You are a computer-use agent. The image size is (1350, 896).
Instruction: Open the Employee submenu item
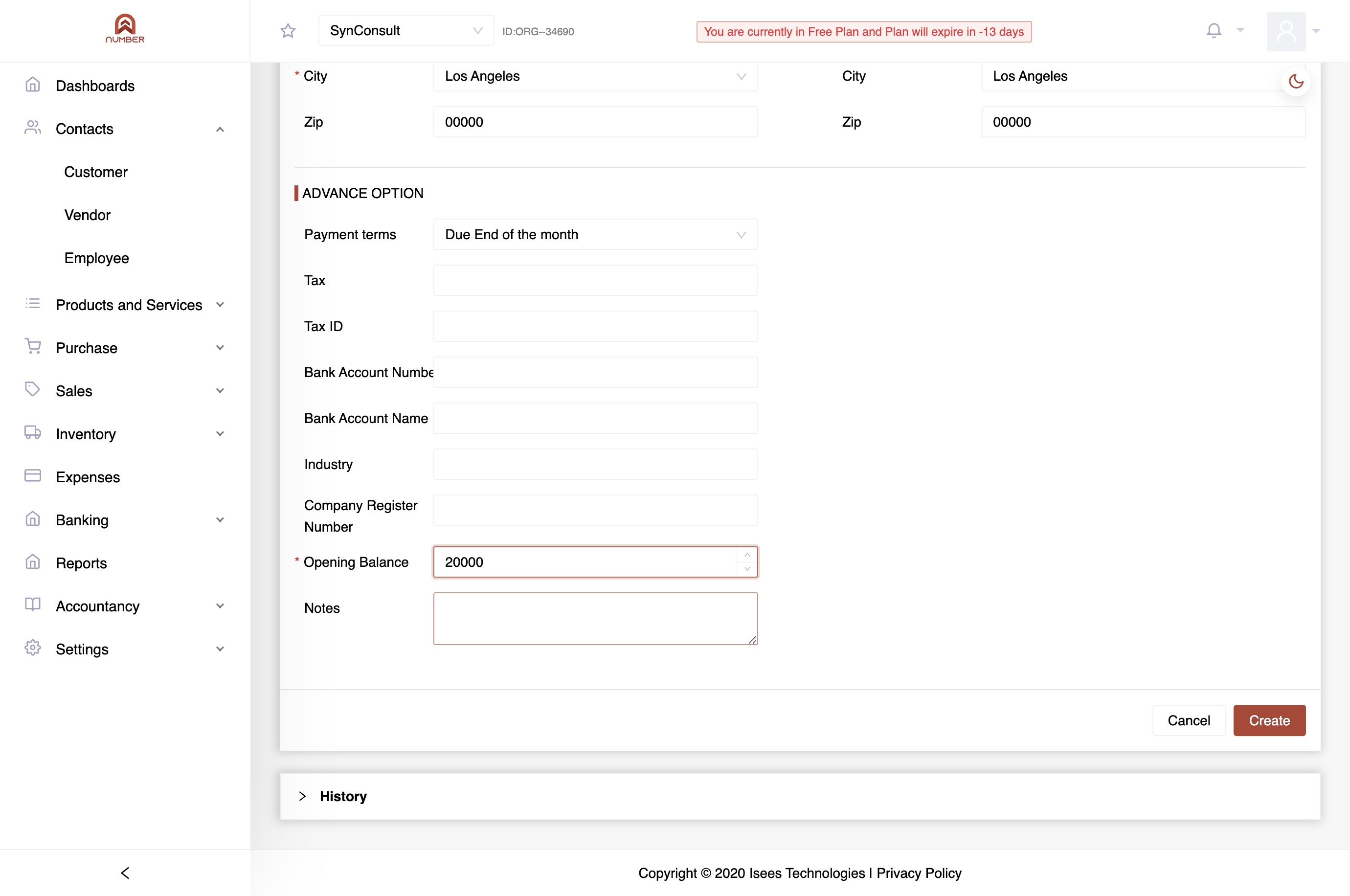96,258
